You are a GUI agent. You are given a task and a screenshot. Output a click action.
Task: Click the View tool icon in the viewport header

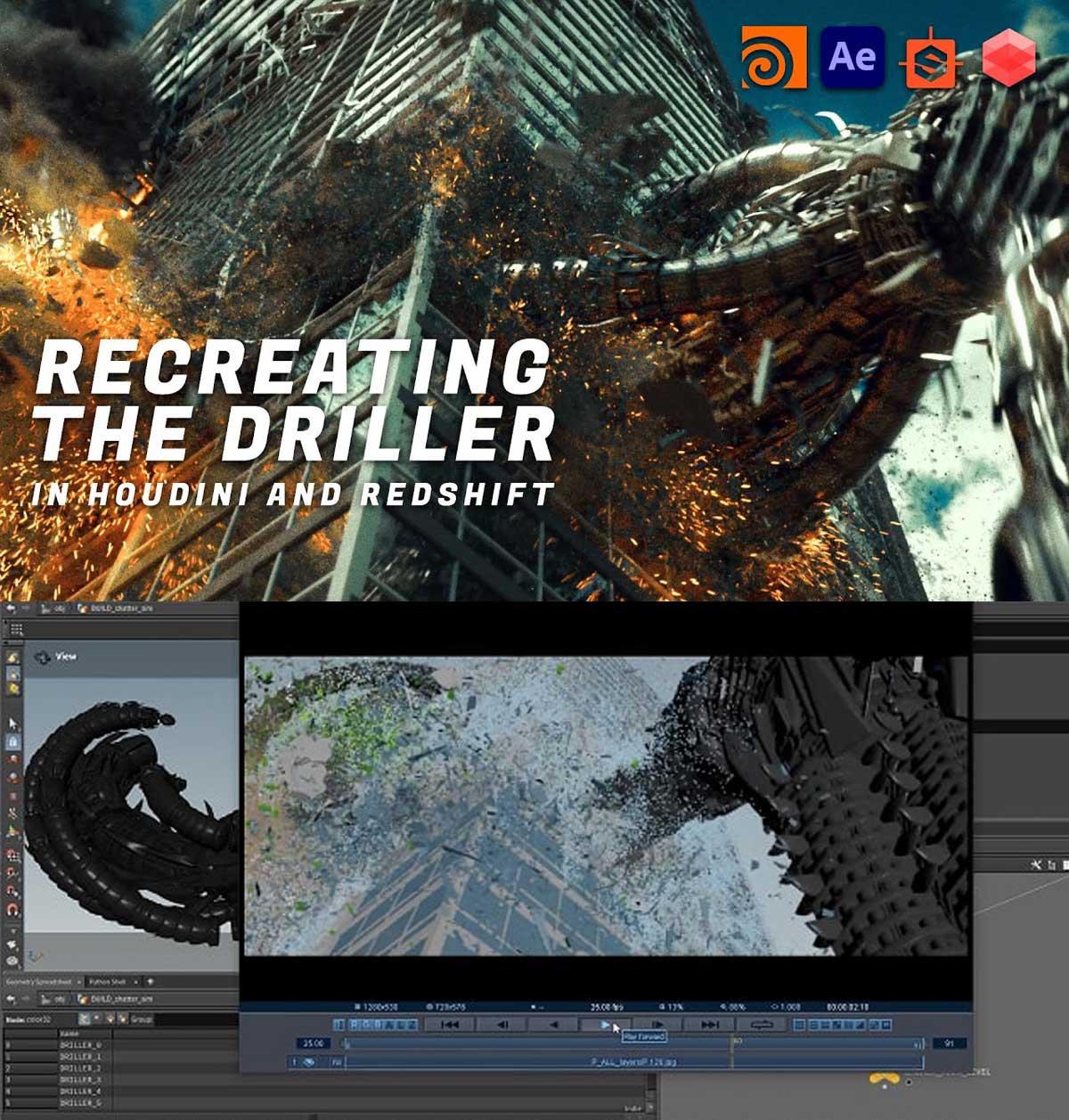[42, 658]
